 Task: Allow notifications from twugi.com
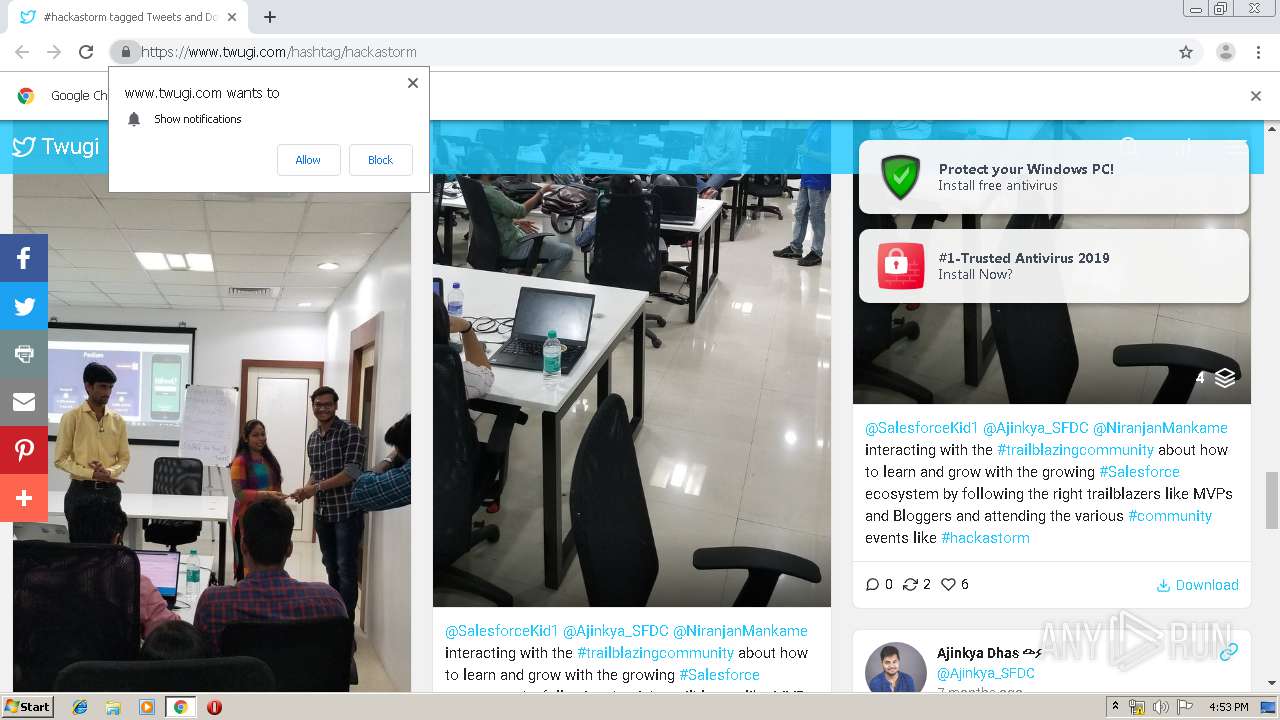point(308,160)
